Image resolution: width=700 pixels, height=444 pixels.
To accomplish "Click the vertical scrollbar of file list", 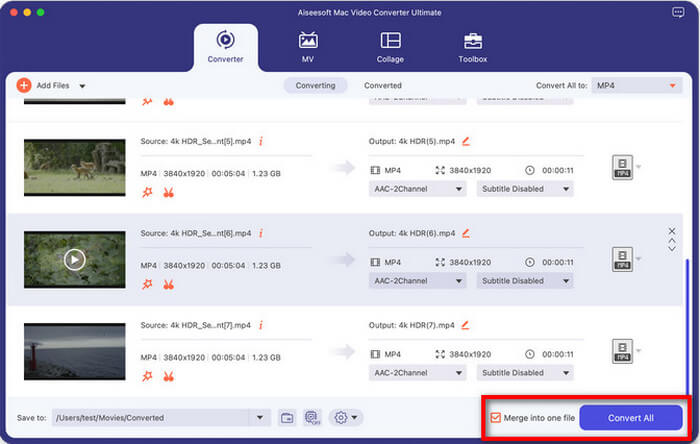I will 687,326.
